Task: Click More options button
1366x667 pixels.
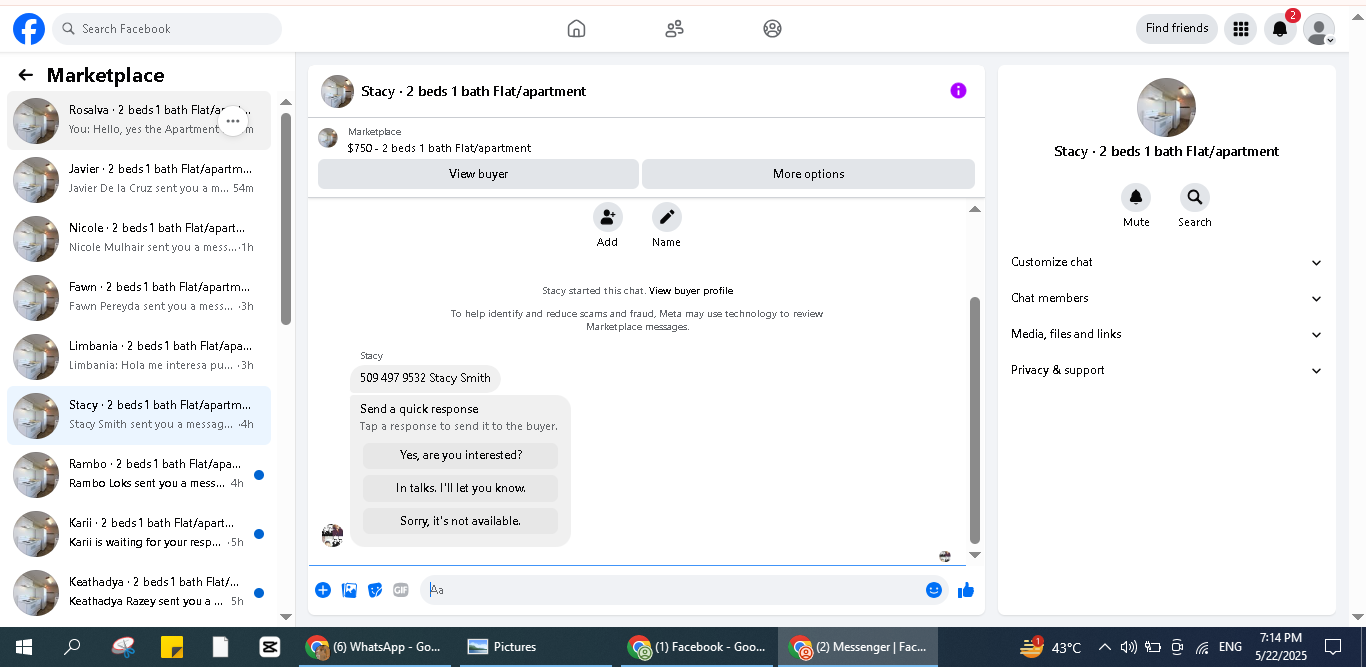Action: 808,174
